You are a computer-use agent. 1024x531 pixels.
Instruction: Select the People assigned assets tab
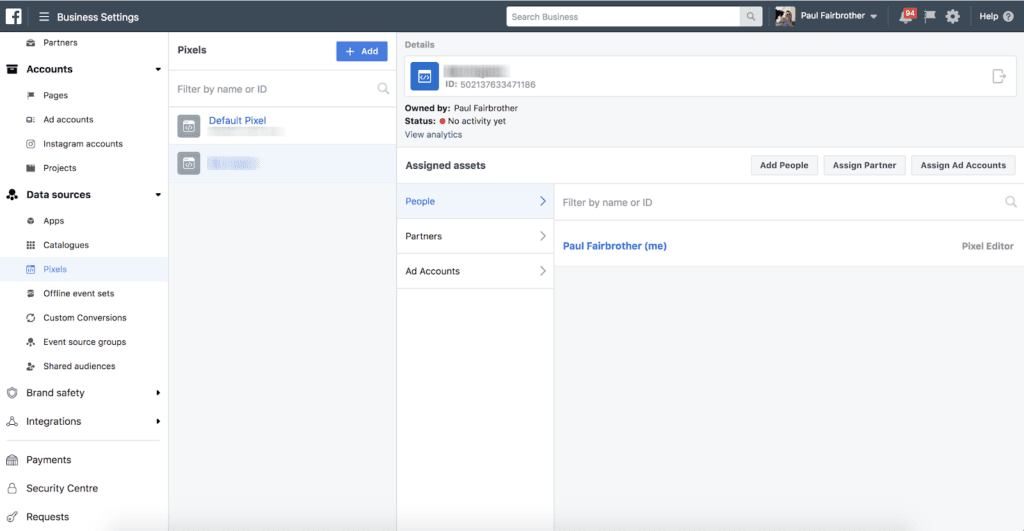[x=475, y=201]
